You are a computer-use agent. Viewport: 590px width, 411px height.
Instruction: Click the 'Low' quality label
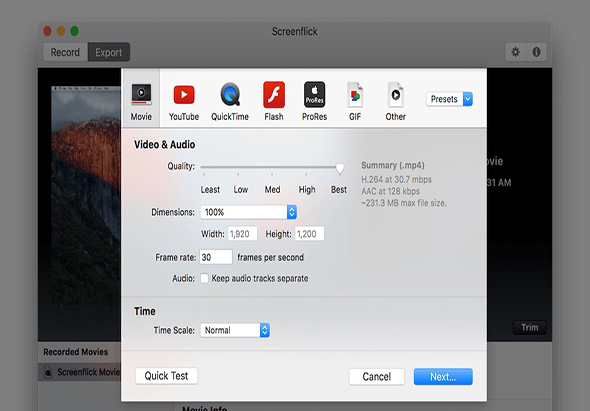(x=241, y=190)
